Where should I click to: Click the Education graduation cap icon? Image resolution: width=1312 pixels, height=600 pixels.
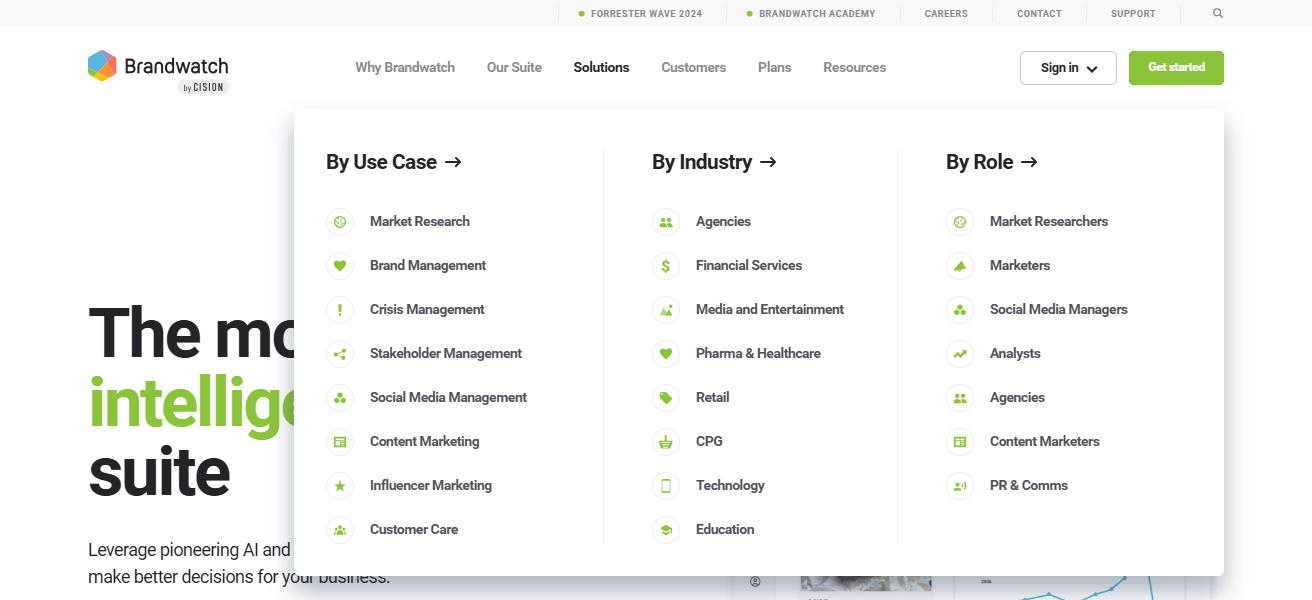pyautogui.click(x=666, y=530)
